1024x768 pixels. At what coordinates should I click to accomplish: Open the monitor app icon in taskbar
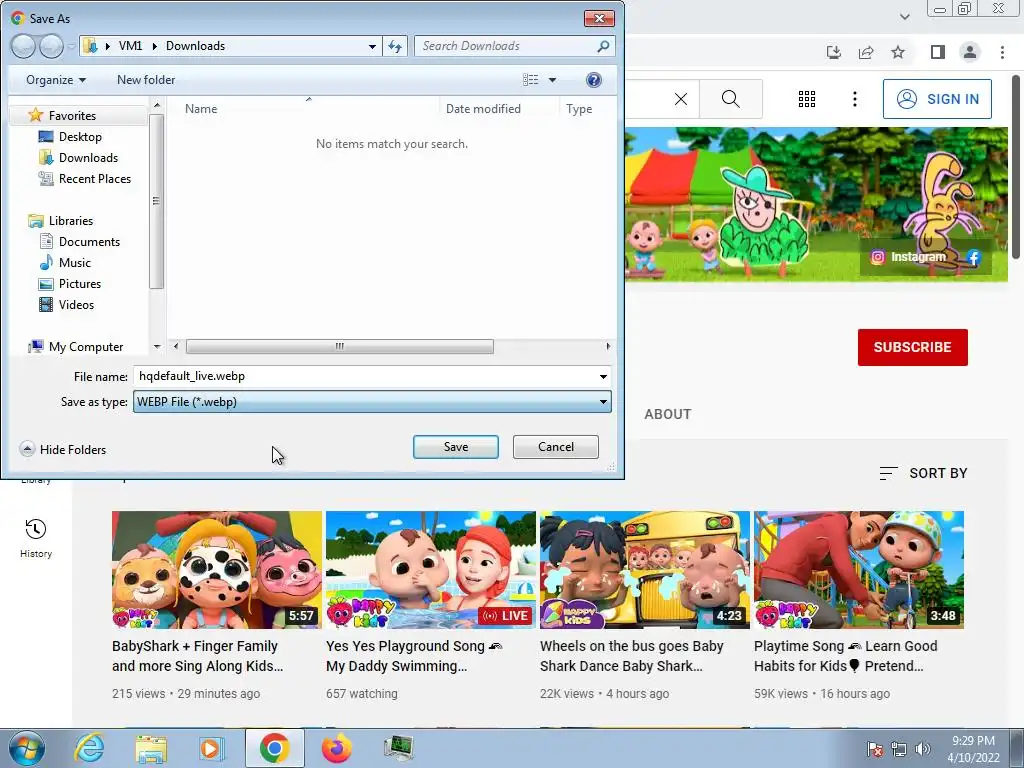(398, 748)
